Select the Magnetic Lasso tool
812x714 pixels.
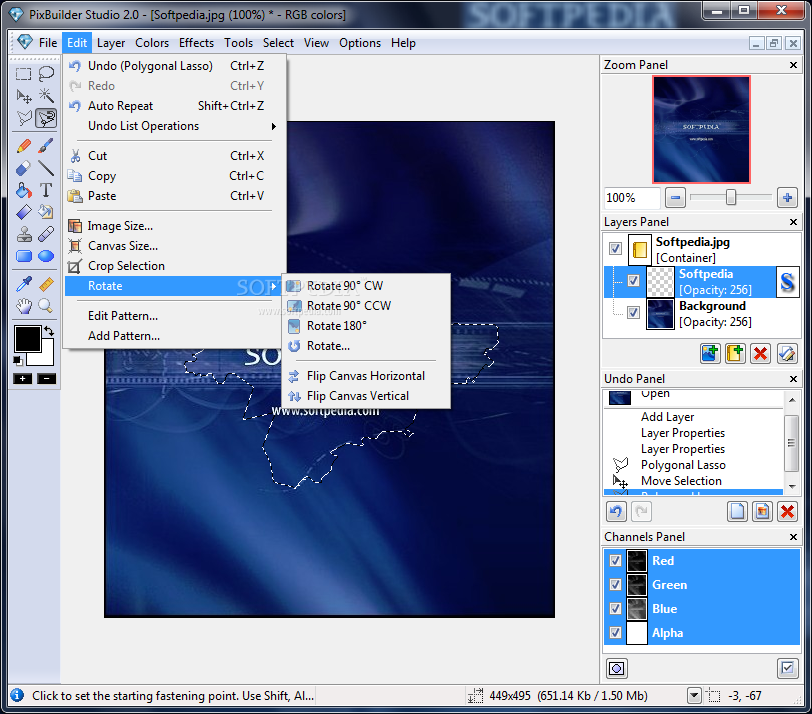(46, 119)
